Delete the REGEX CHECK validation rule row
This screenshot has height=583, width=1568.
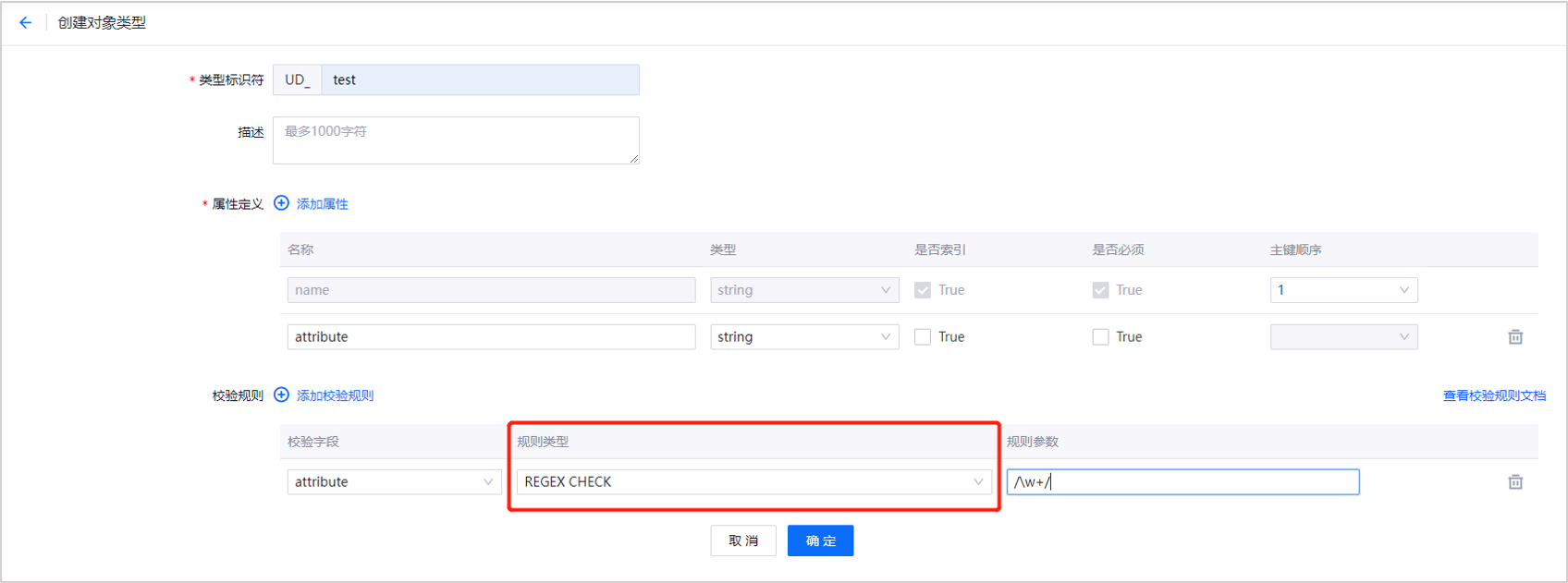(1515, 482)
